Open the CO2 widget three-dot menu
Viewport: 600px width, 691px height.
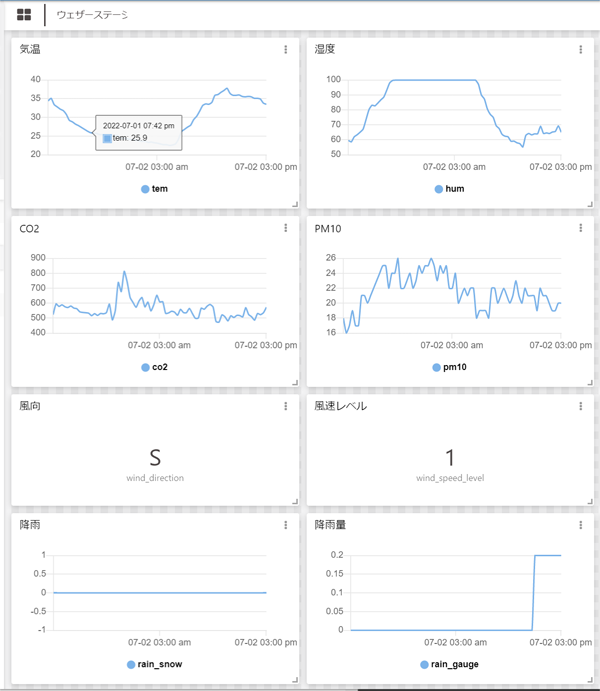[285, 228]
